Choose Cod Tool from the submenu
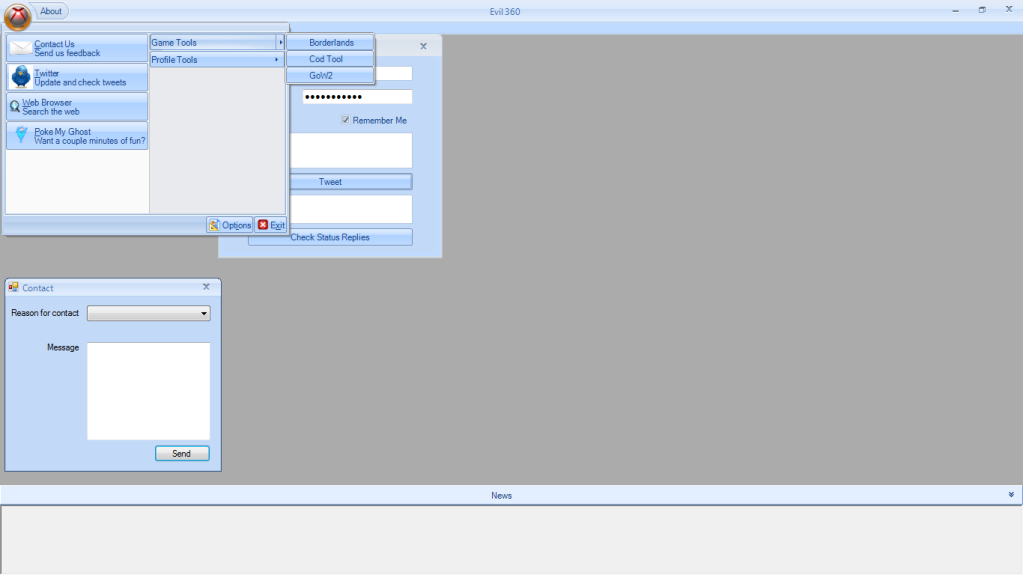1023x575 pixels. tap(330, 59)
